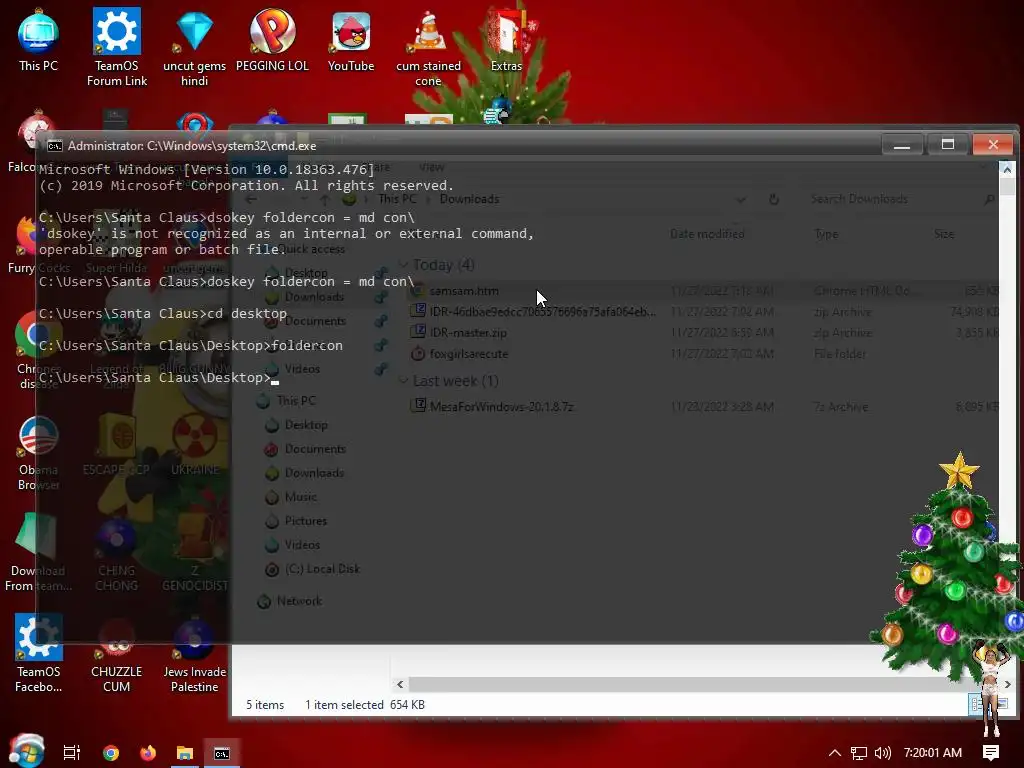Sort Explorer files by the Date modified column
Screen dimensions: 1024x768
tap(707, 233)
